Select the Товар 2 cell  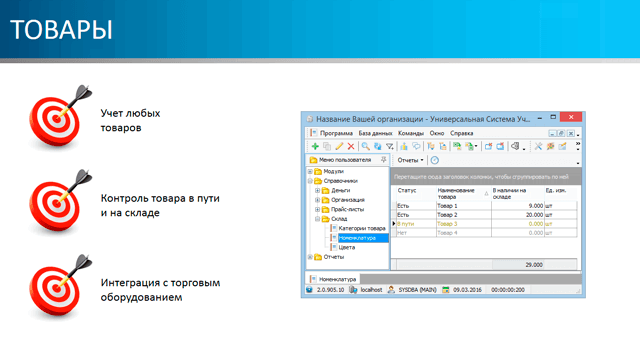coord(463,215)
